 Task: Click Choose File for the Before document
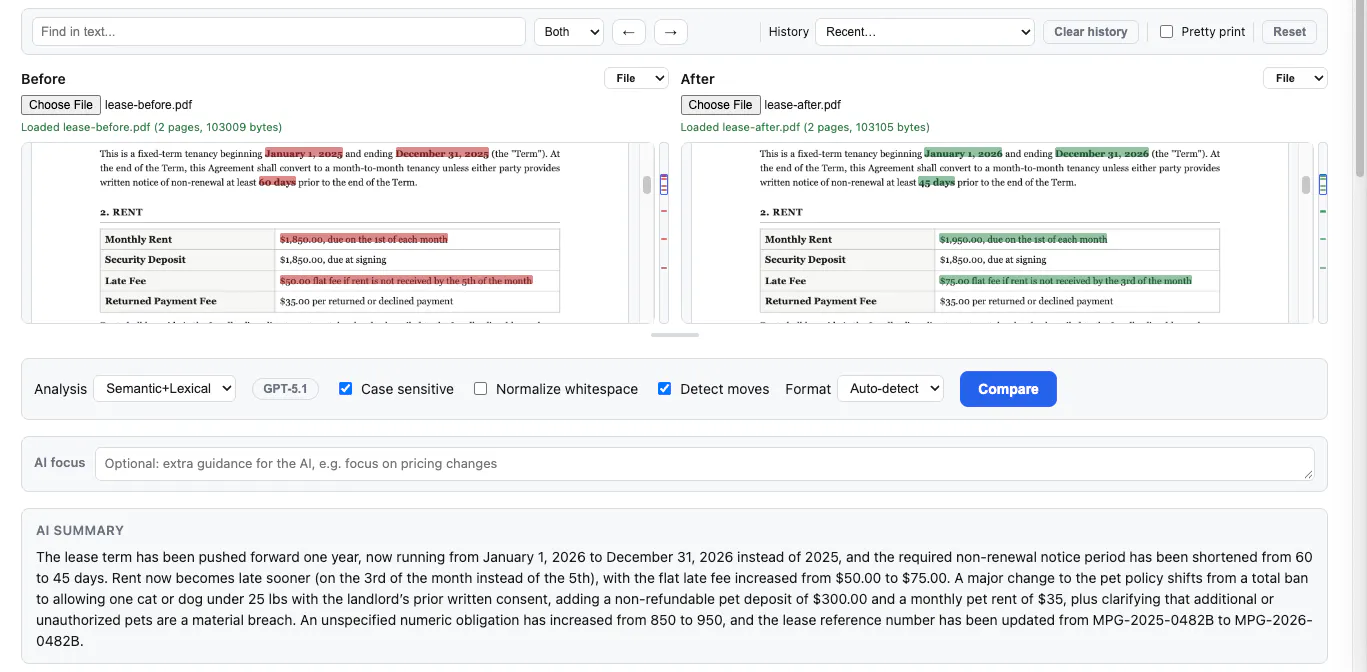(61, 105)
